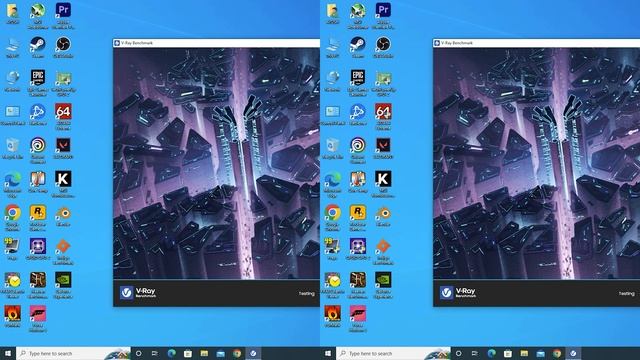Open Windows Start menu on left taskbar
The image size is (640, 360).
pos(8,353)
